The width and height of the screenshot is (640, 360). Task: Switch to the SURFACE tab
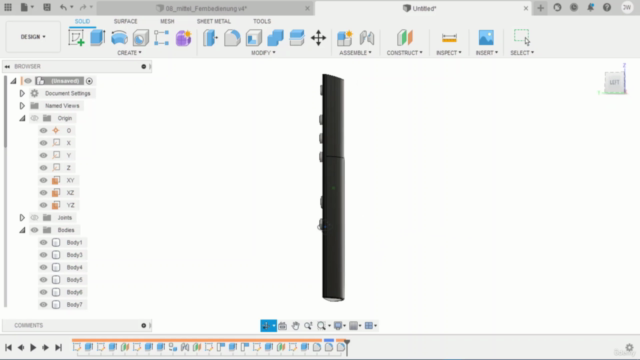point(125,21)
